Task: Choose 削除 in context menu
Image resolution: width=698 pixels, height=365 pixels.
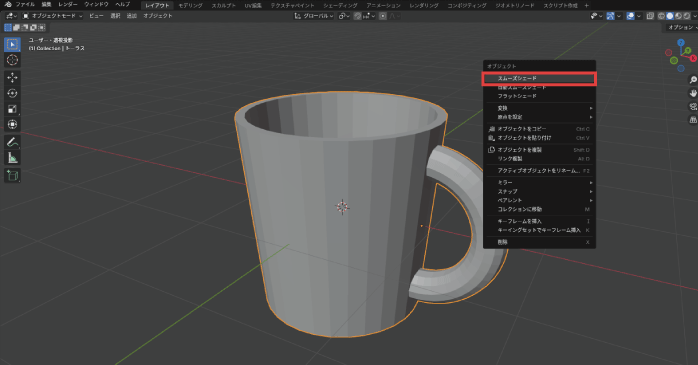Action: point(539,242)
